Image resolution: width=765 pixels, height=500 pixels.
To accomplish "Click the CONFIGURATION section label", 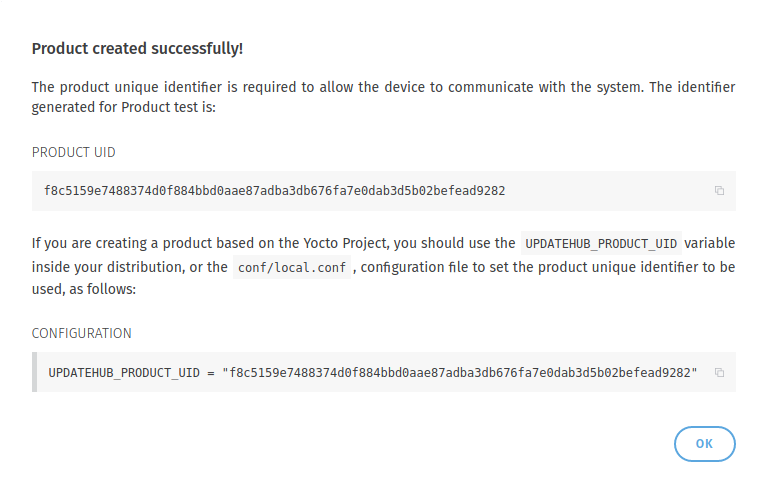I will (x=81, y=334).
